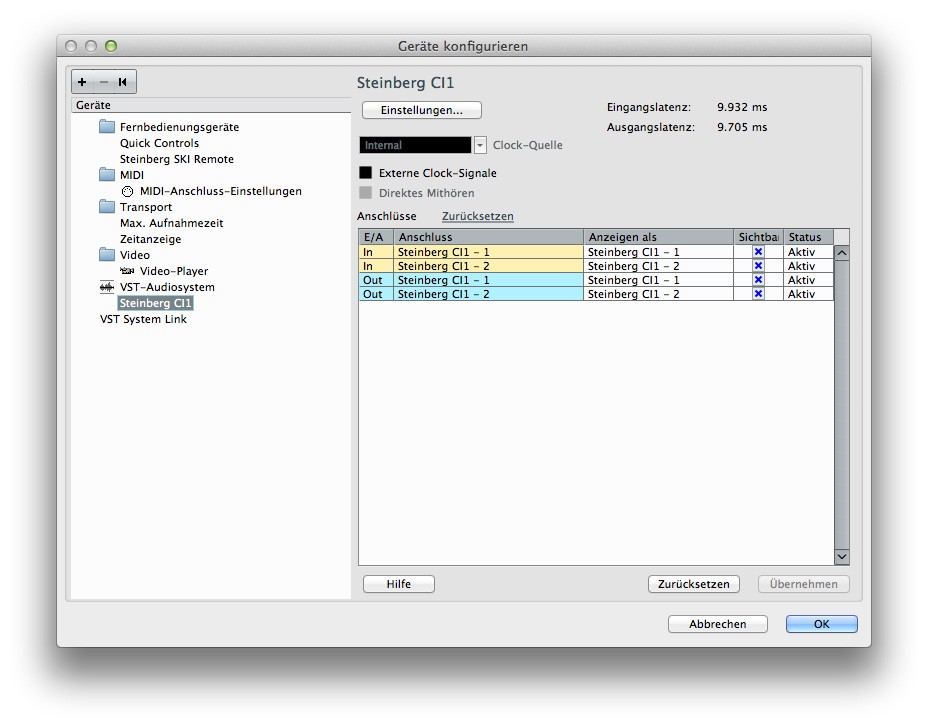The width and height of the screenshot is (928, 726).
Task: Confirm the dialog with OK
Action: (x=821, y=624)
